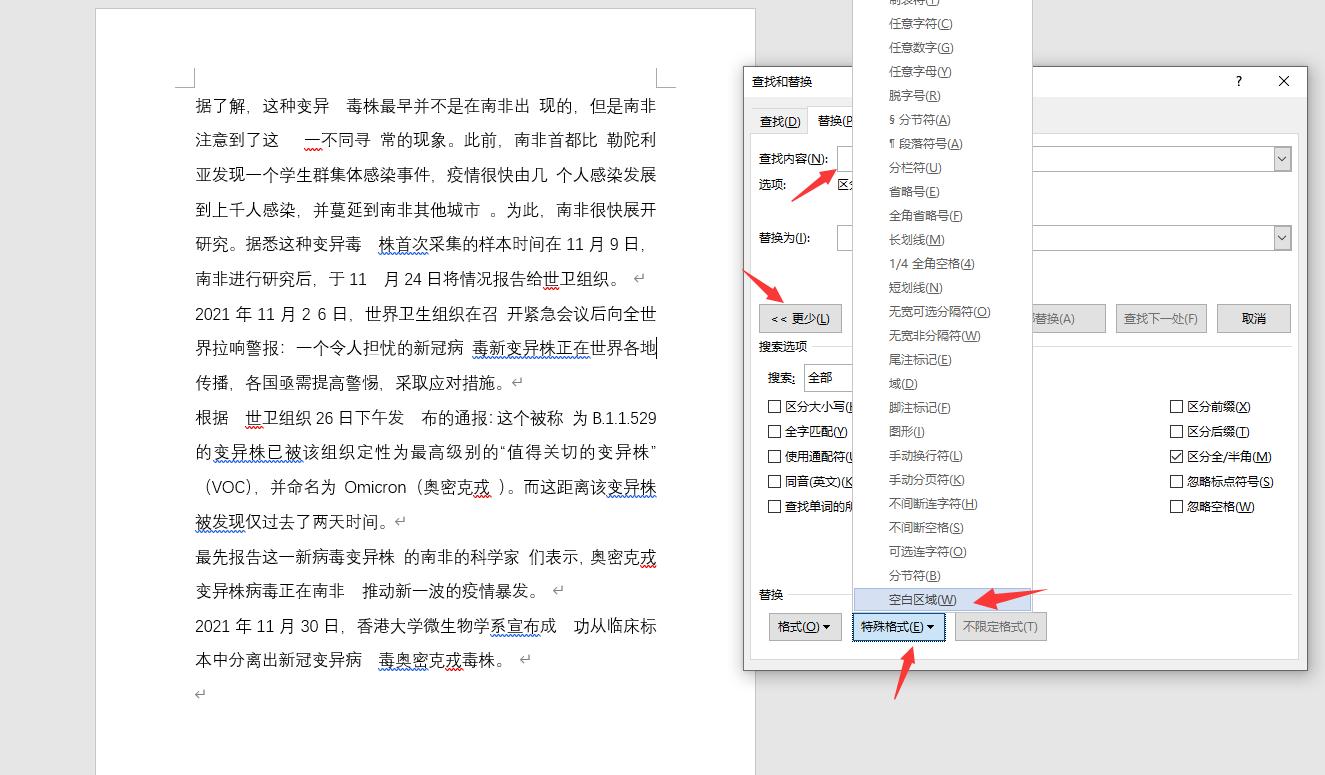Open the 替换(P) tab

point(833,121)
